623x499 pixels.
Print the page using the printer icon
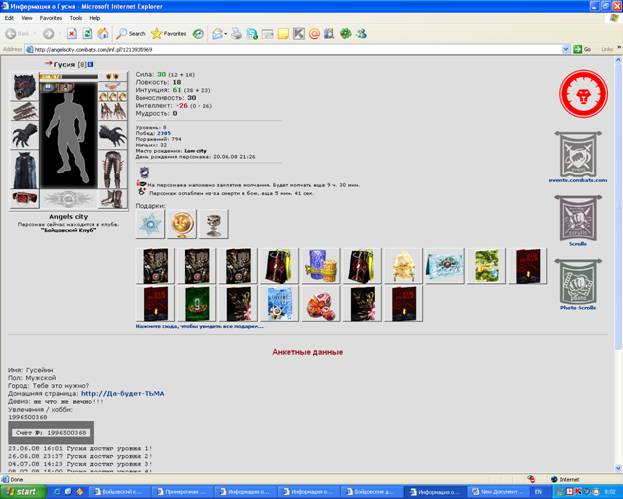pyautogui.click(x=236, y=34)
